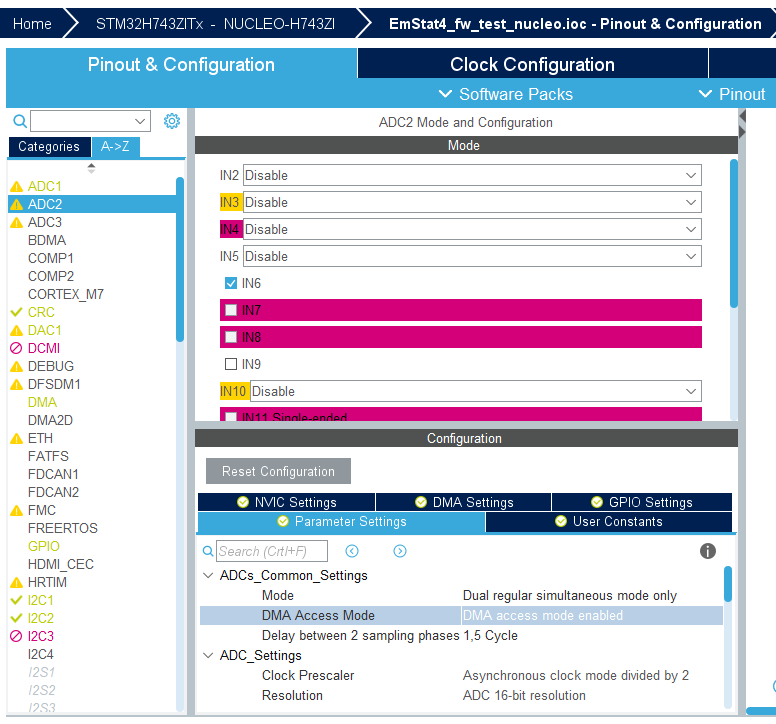
Task: Select the DMA Access Mode parameter row
Action: 461,616
